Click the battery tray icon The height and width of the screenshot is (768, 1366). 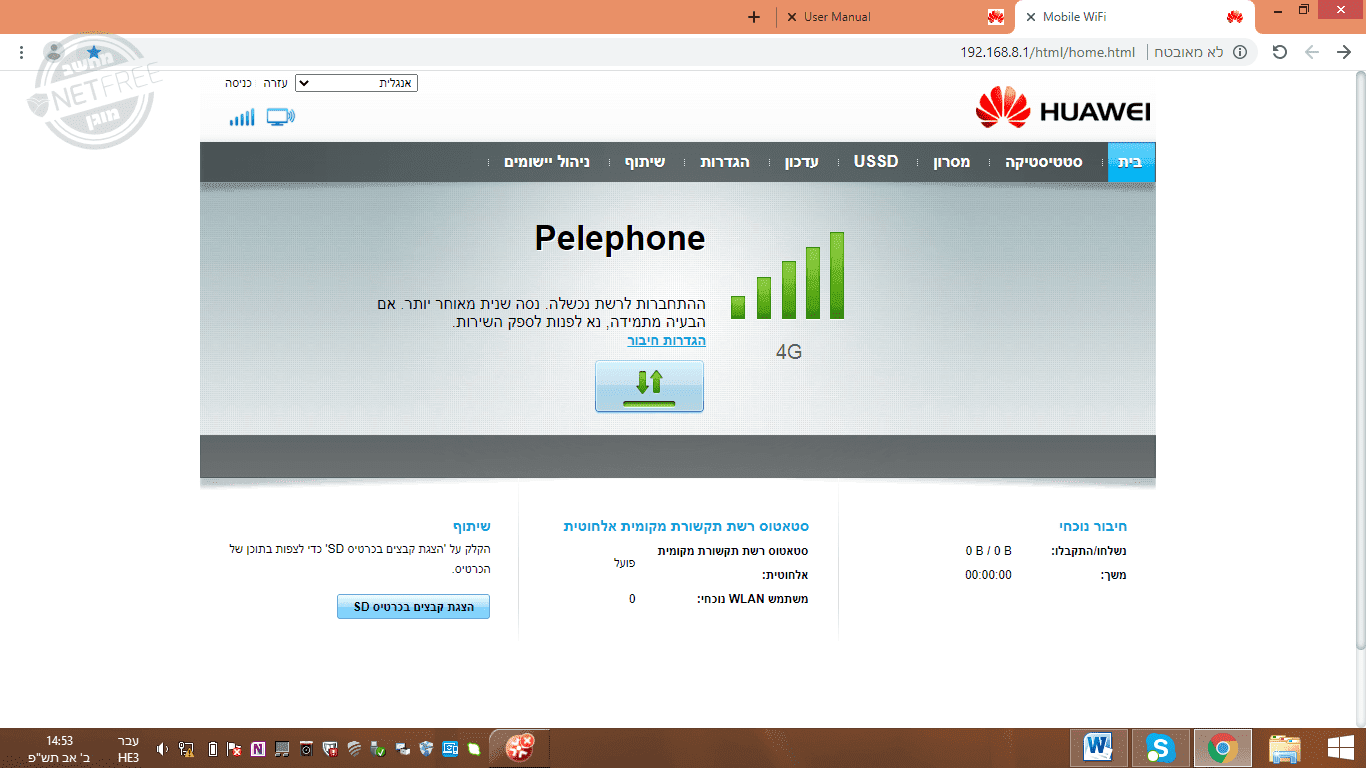pyautogui.click(x=212, y=748)
